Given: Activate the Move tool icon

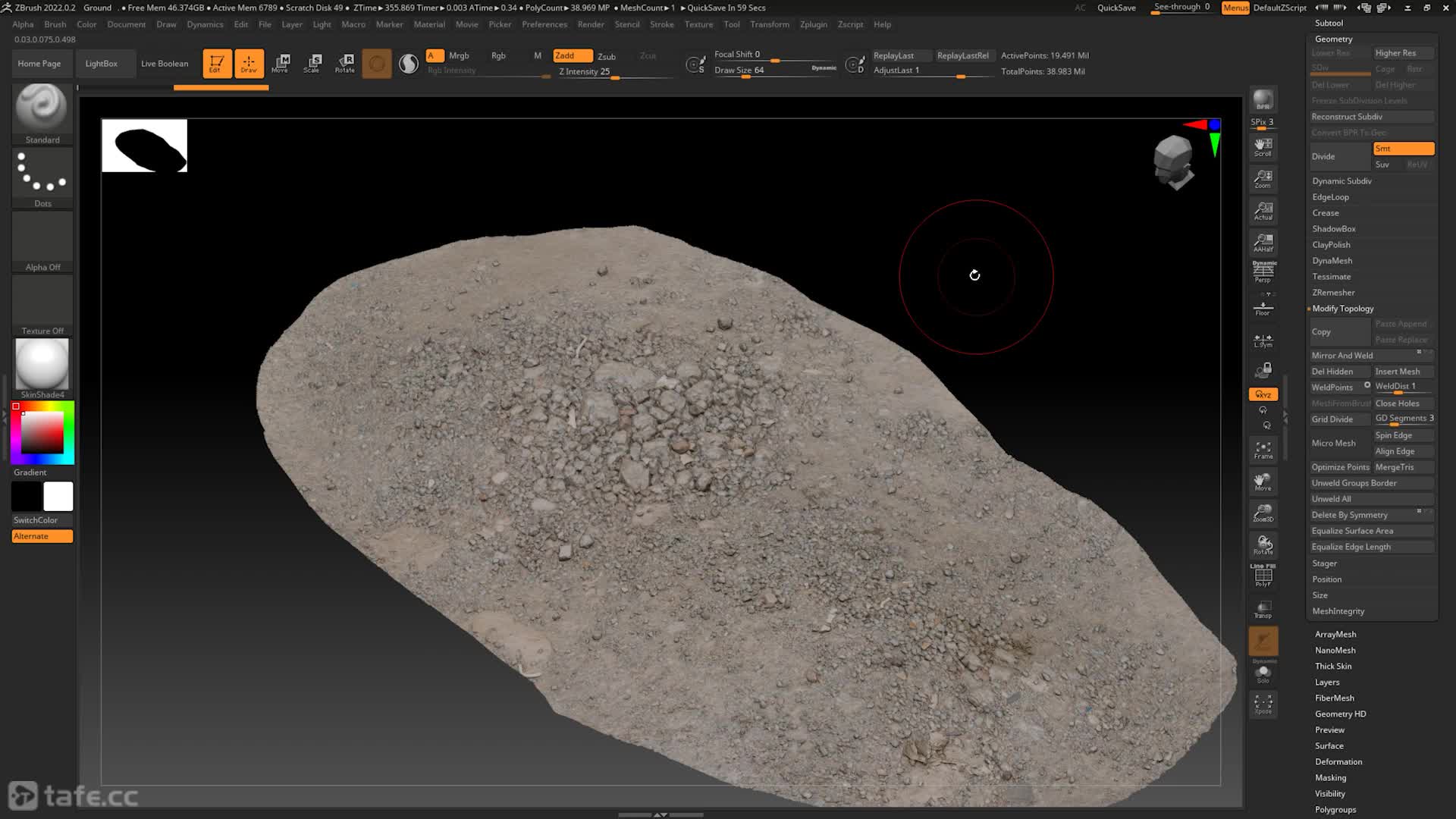Looking at the screenshot, I should coord(281,63).
